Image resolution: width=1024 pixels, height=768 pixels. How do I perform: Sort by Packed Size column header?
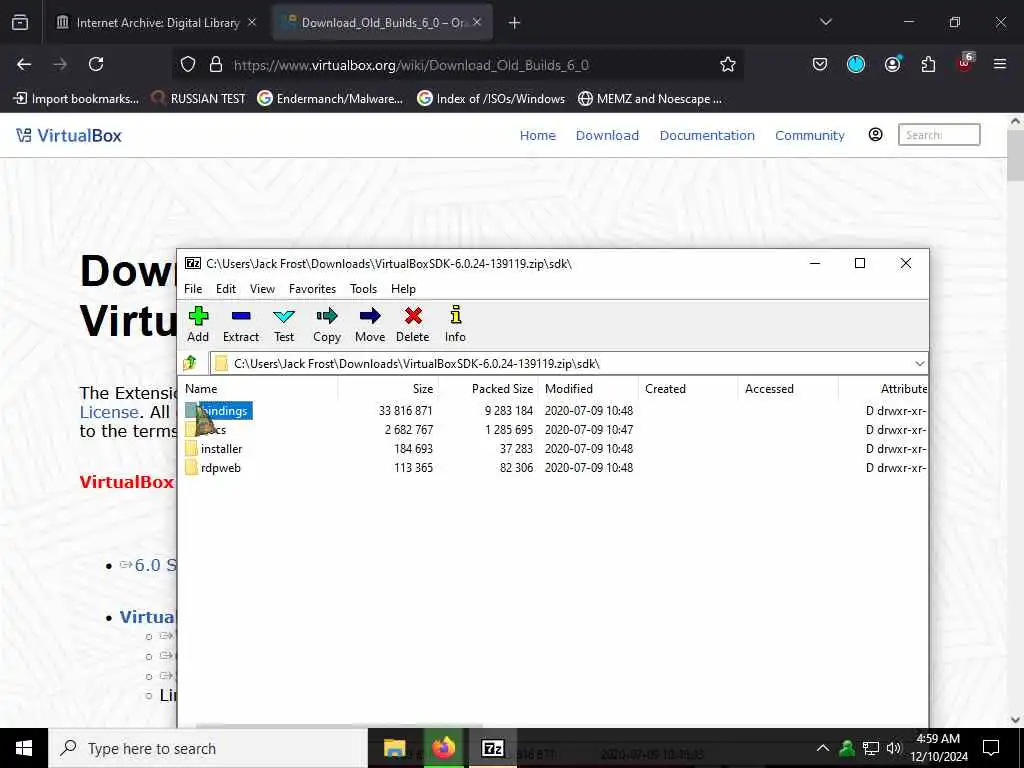(488, 389)
